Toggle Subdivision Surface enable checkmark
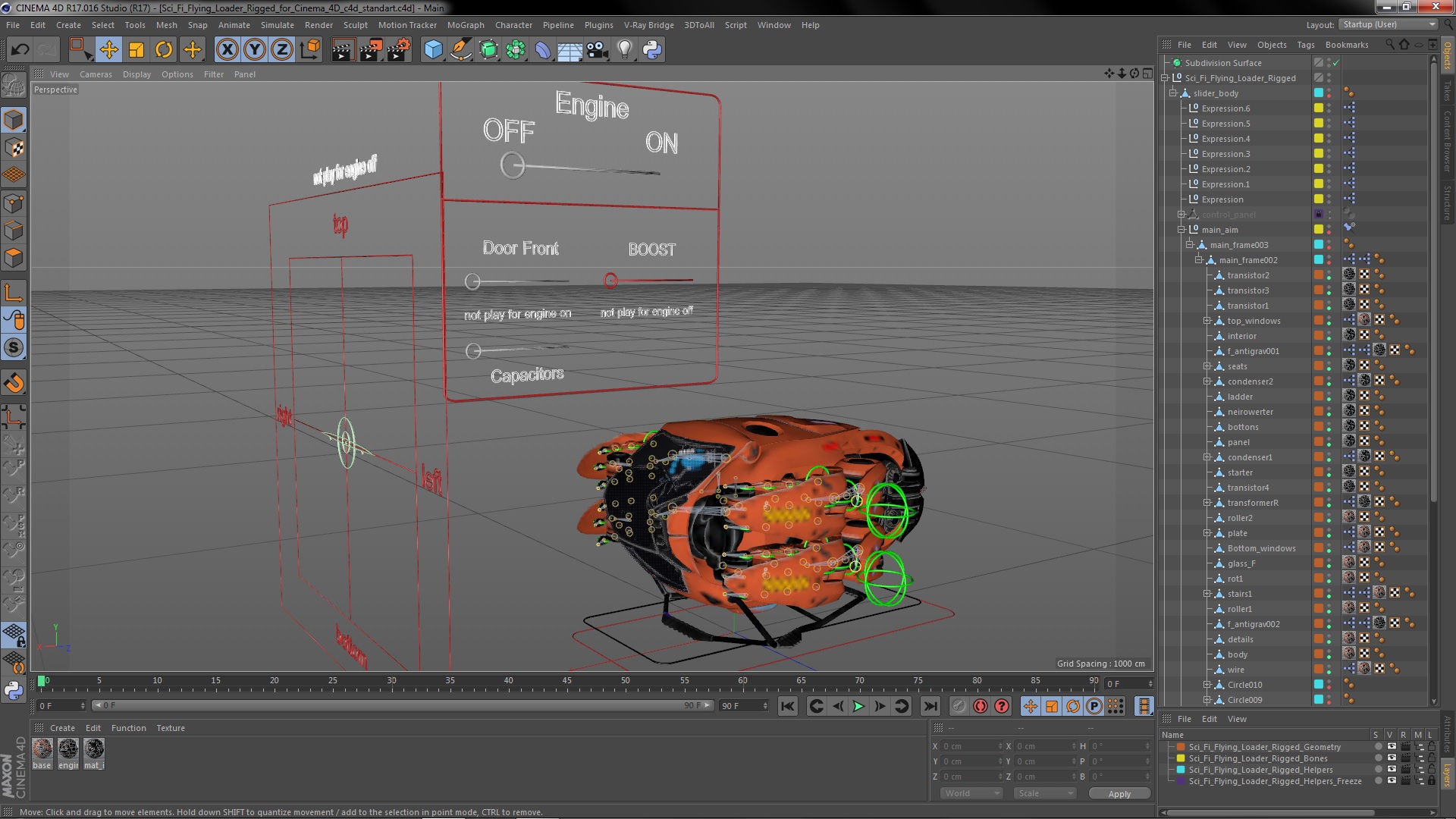 pos(1335,63)
